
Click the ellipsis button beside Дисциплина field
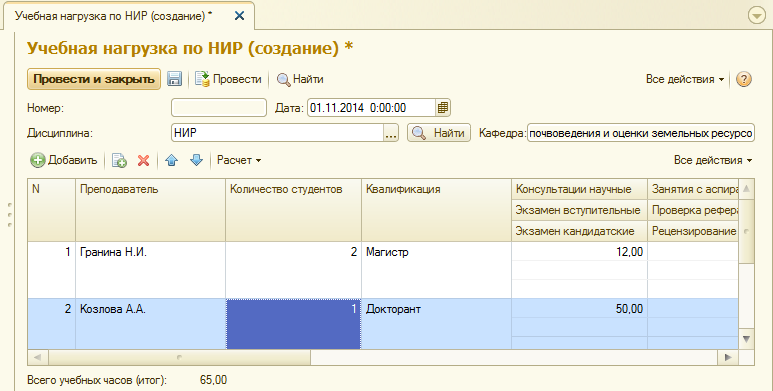[391, 133]
